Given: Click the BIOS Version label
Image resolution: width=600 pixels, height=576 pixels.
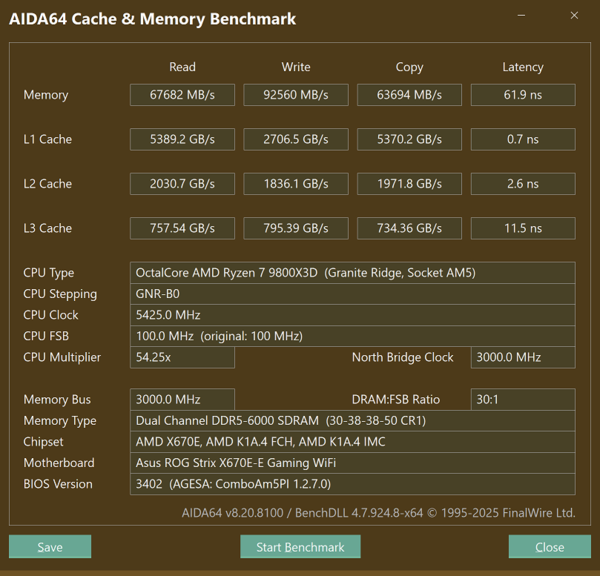Looking at the screenshot, I should click(x=58, y=484).
